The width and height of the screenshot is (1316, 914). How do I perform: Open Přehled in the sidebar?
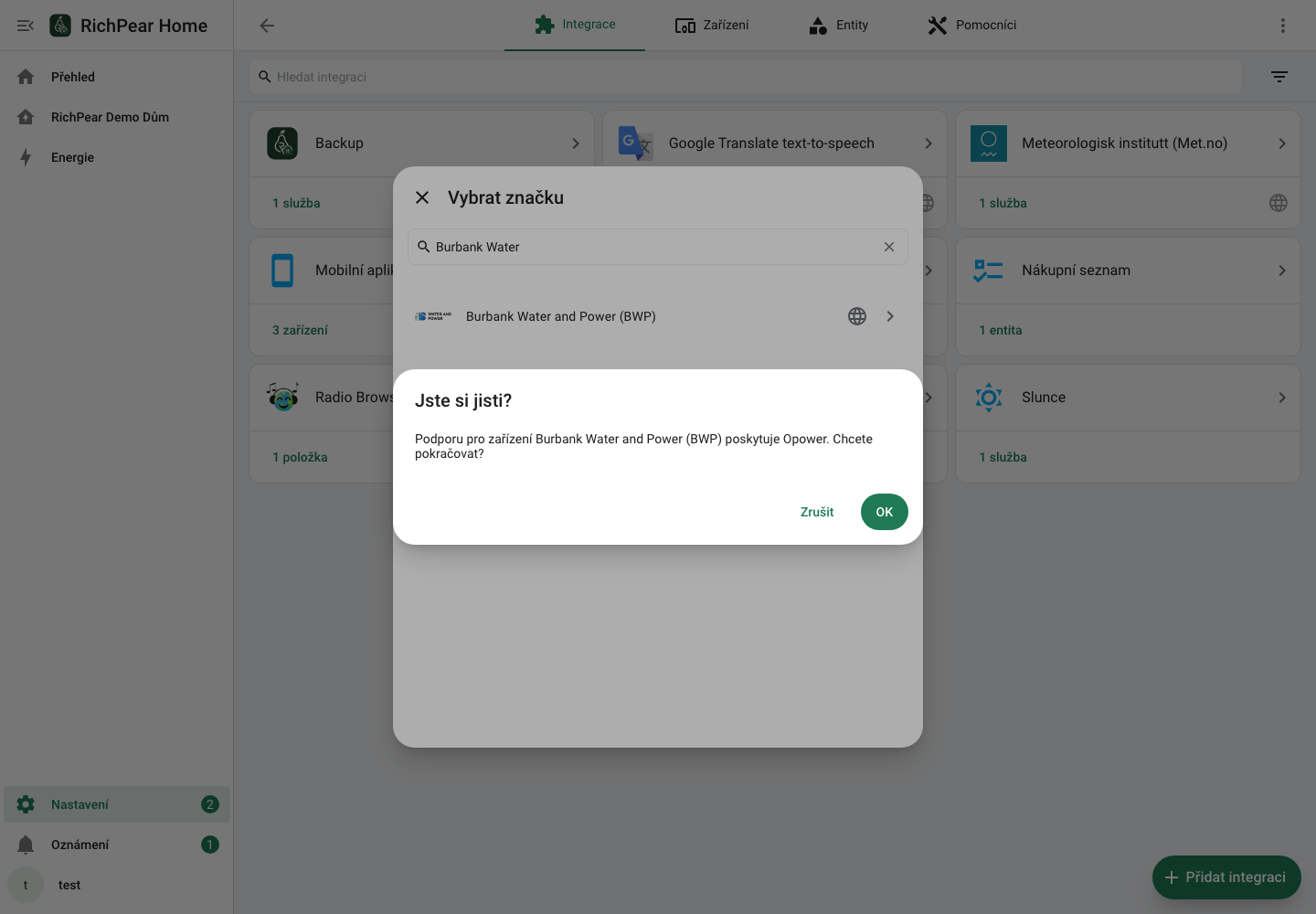tap(117, 77)
